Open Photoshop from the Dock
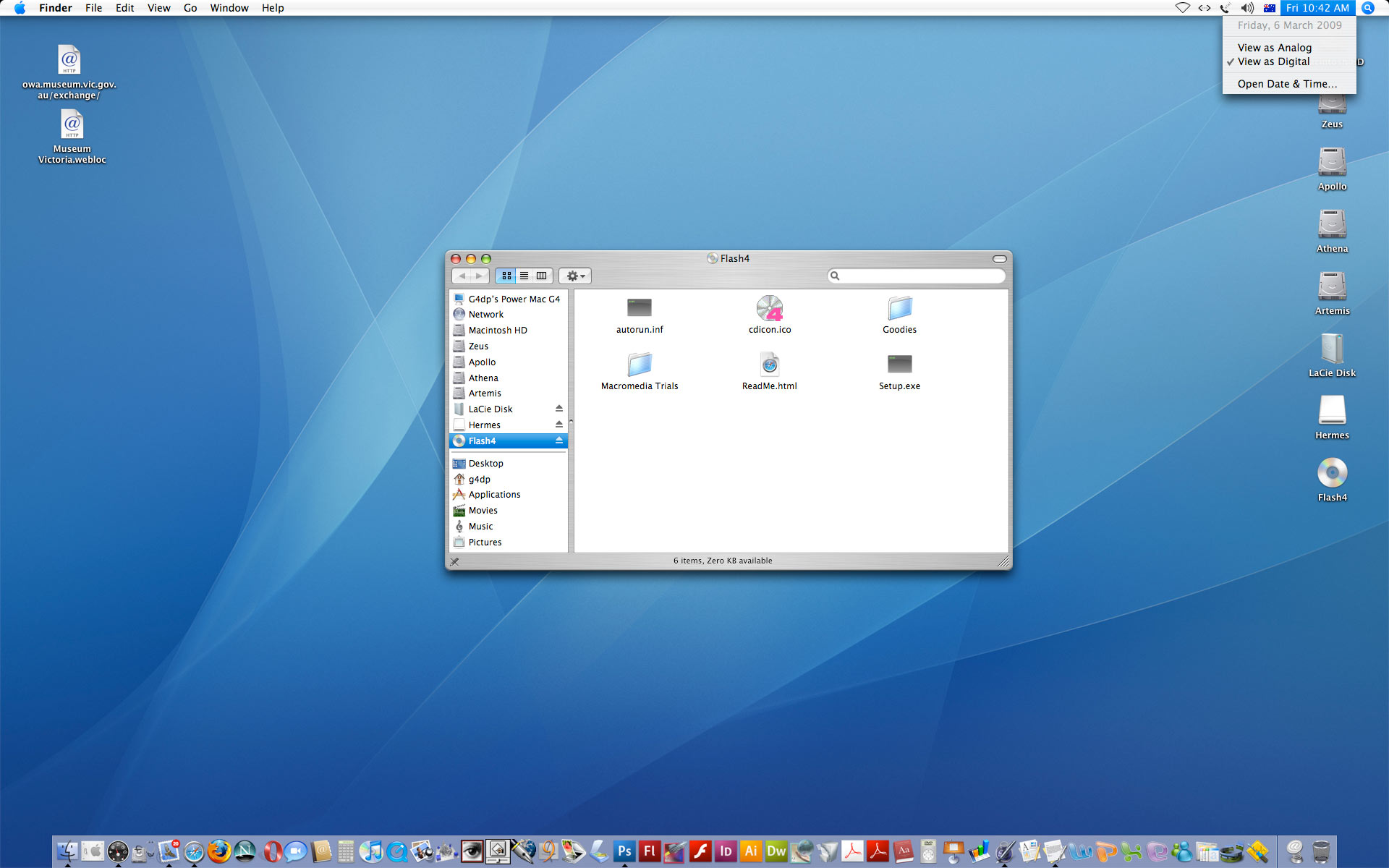The height and width of the screenshot is (868, 1389). [624, 851]
